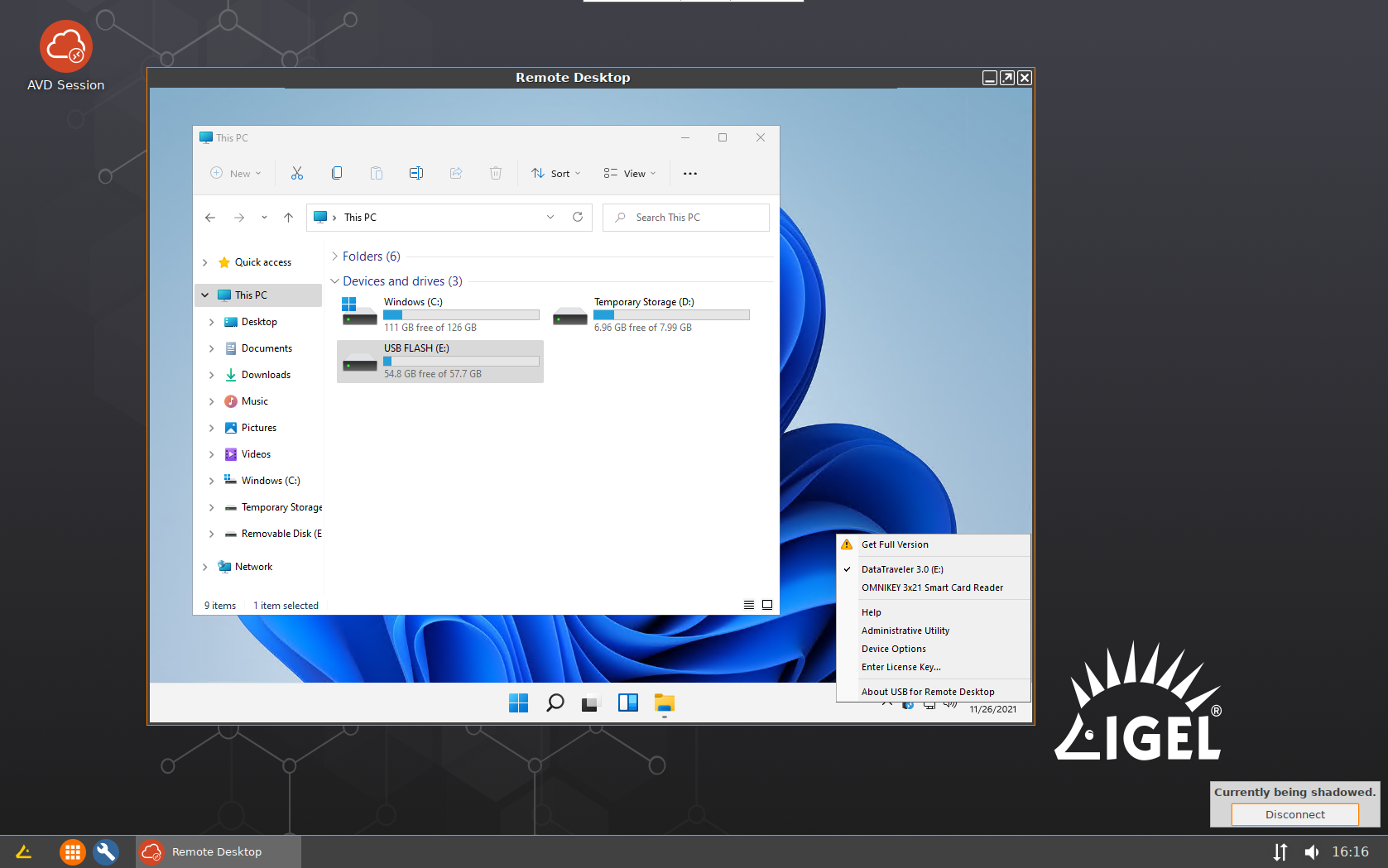Collapse This PC in navigation pane

point(205,295)
